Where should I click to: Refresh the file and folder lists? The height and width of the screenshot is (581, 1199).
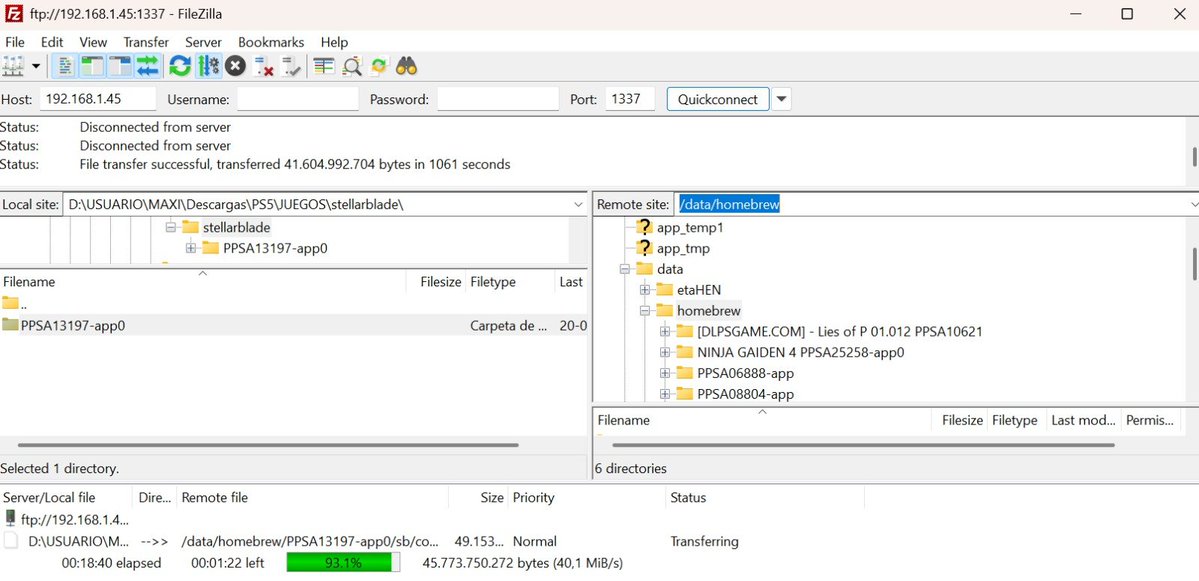click(x=180, y=67)
